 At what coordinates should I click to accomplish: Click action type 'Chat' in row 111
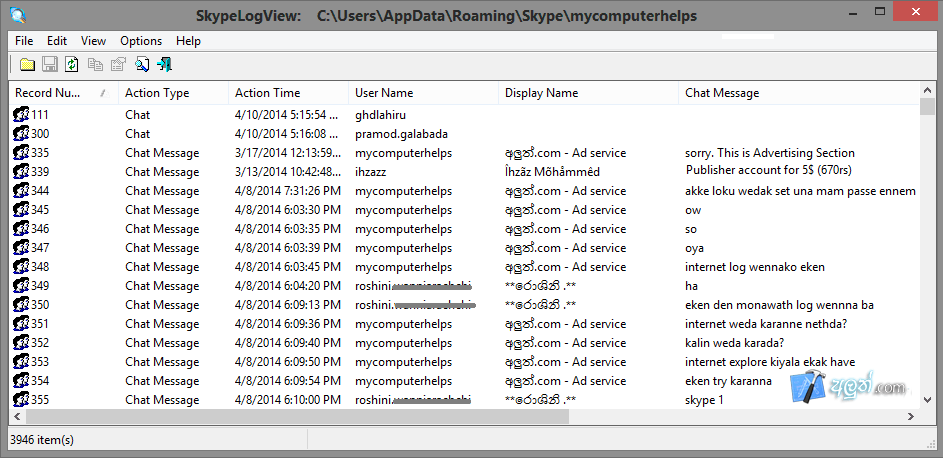[x=138, y=115]
